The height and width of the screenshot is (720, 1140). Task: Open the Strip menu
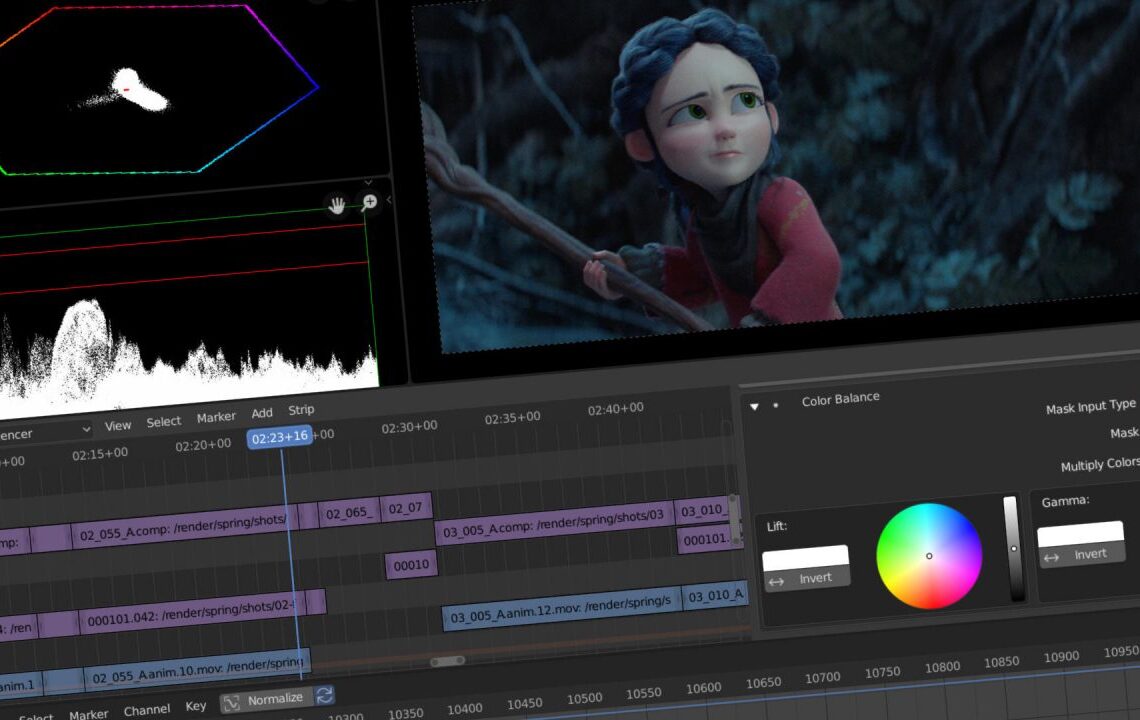pyautogui.click(x=300, y=410)
